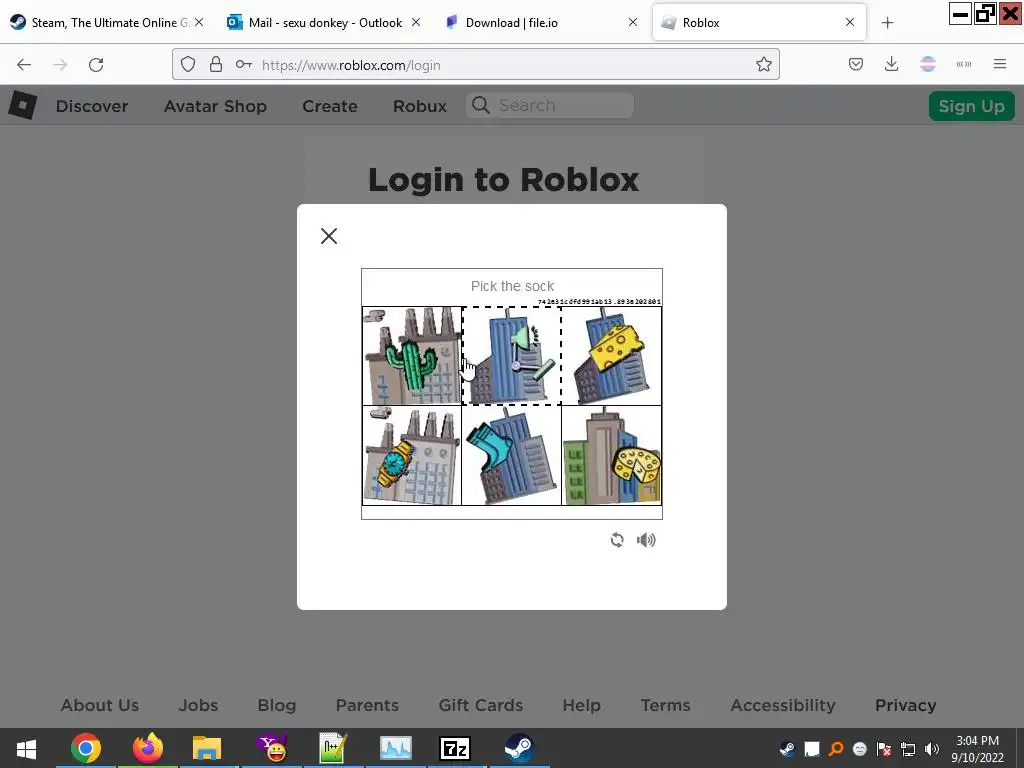This screenshot has width=1024, height=768.
Task: Select the captcha image with cheese block
Action: click(x=612, y=356)
